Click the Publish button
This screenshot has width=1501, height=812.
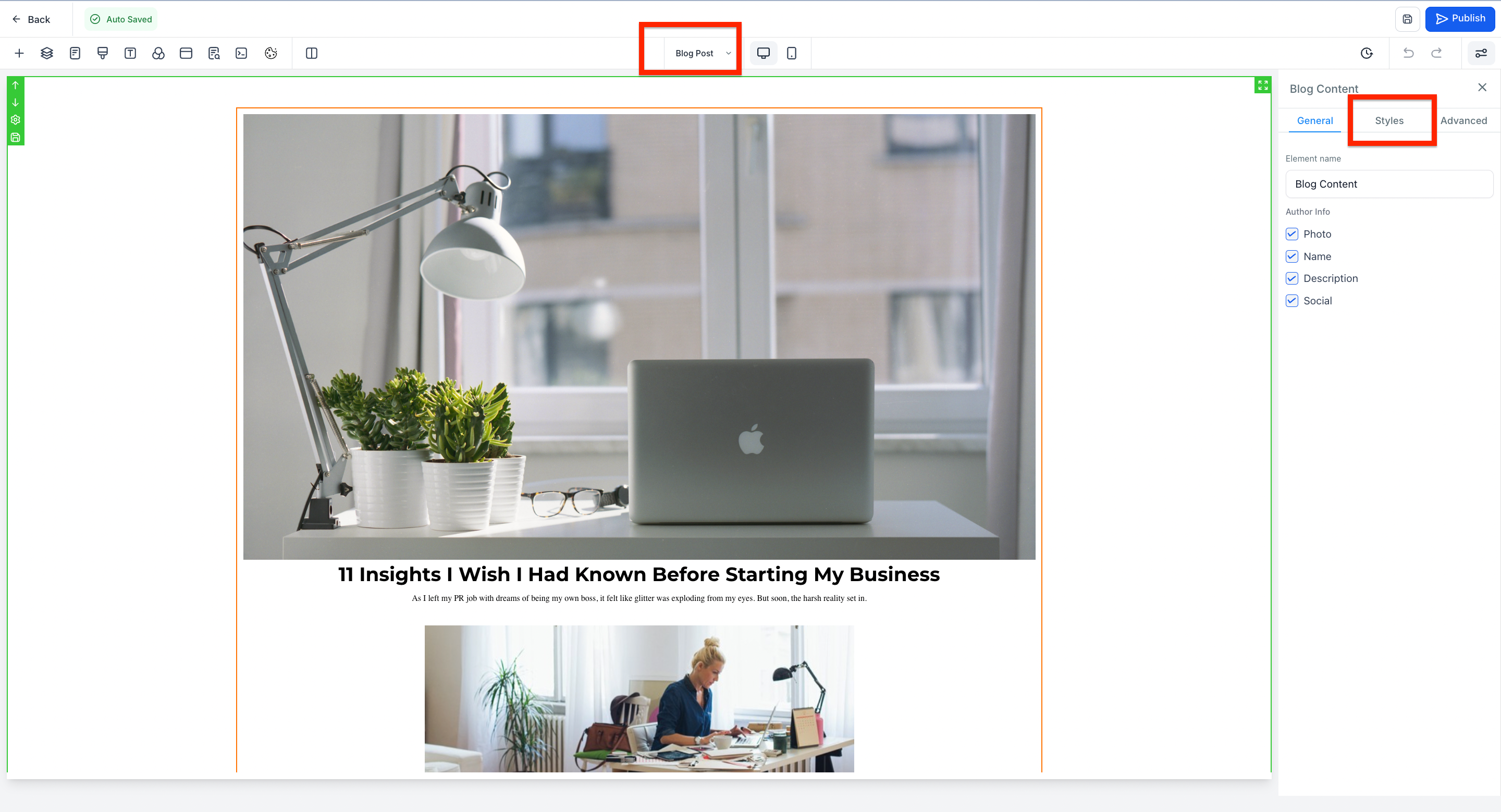point(1459,19)
